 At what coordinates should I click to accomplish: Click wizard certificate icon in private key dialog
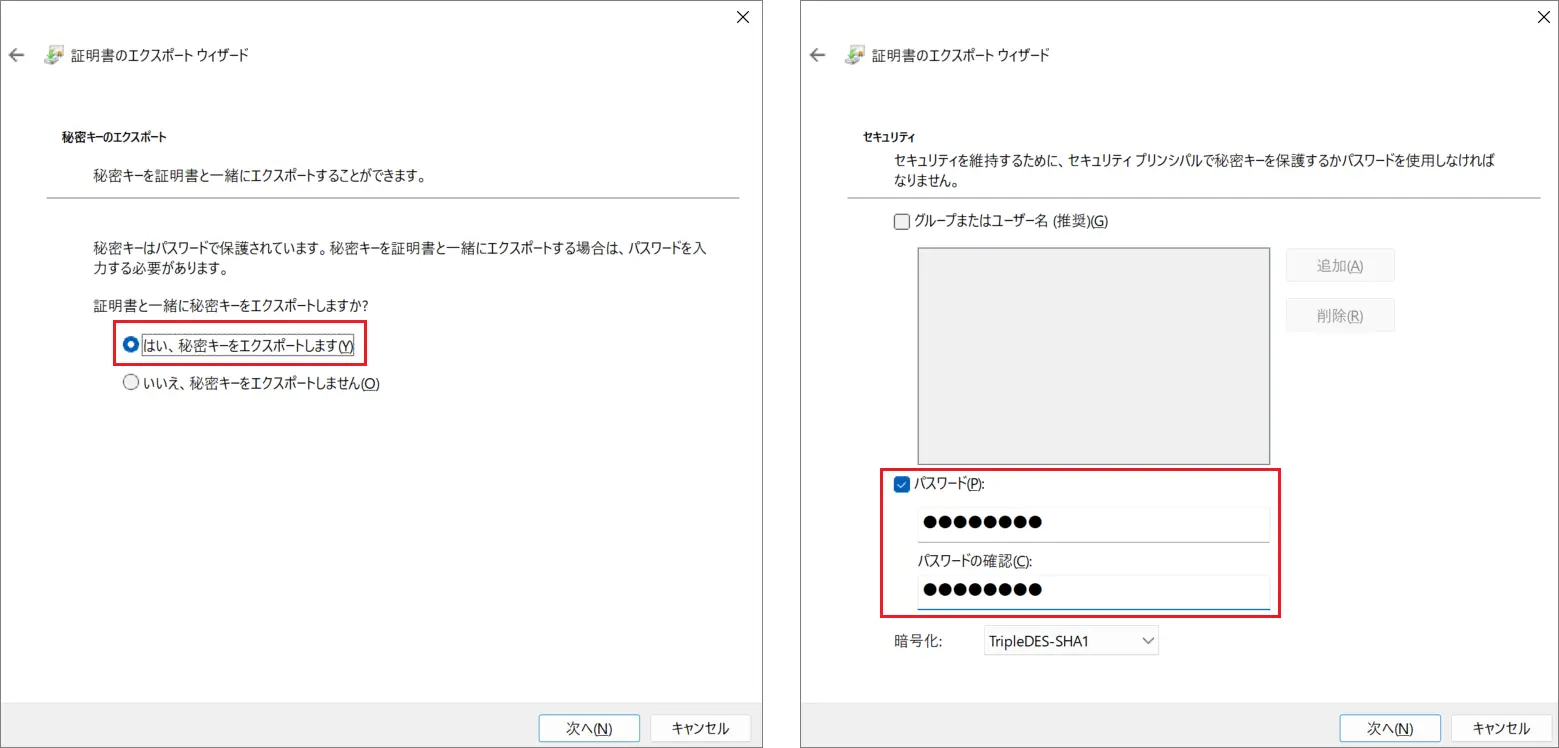coord(54,55)
